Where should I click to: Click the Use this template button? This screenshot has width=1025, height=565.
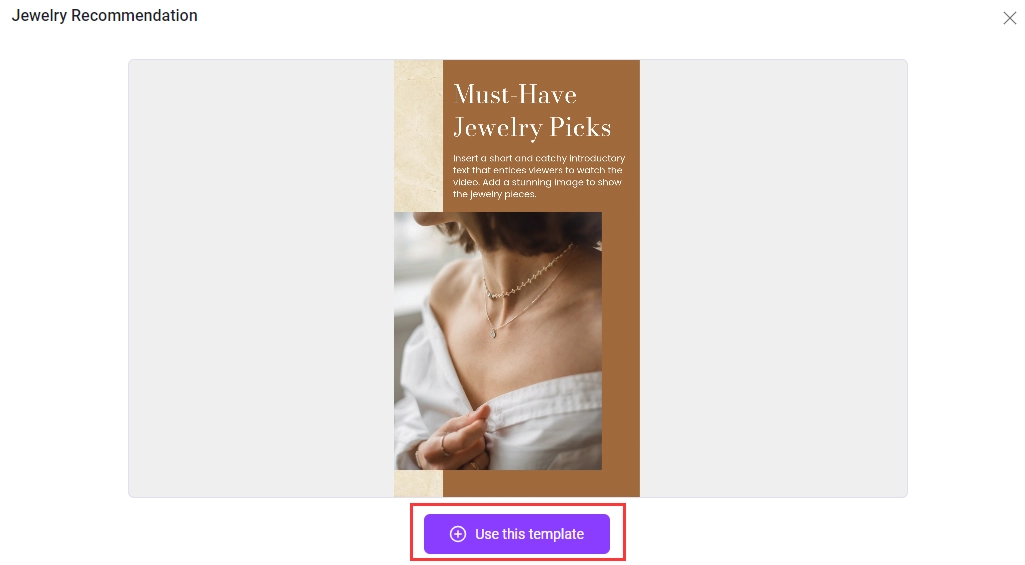pyautogui.click(x=516, y=534)
